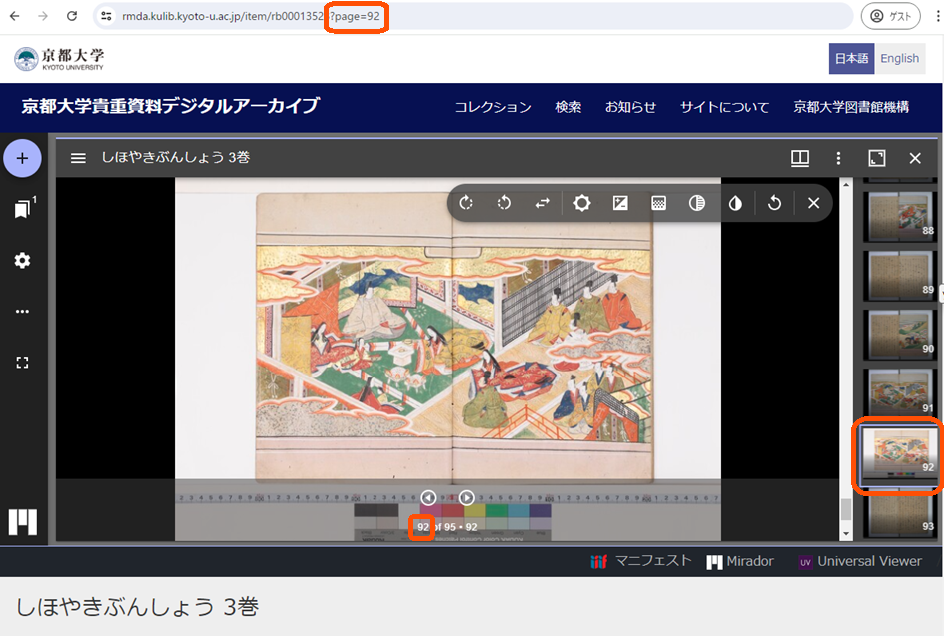Adjust image brightness
This screenshot has height=636, width=944.
pos(582,203)
